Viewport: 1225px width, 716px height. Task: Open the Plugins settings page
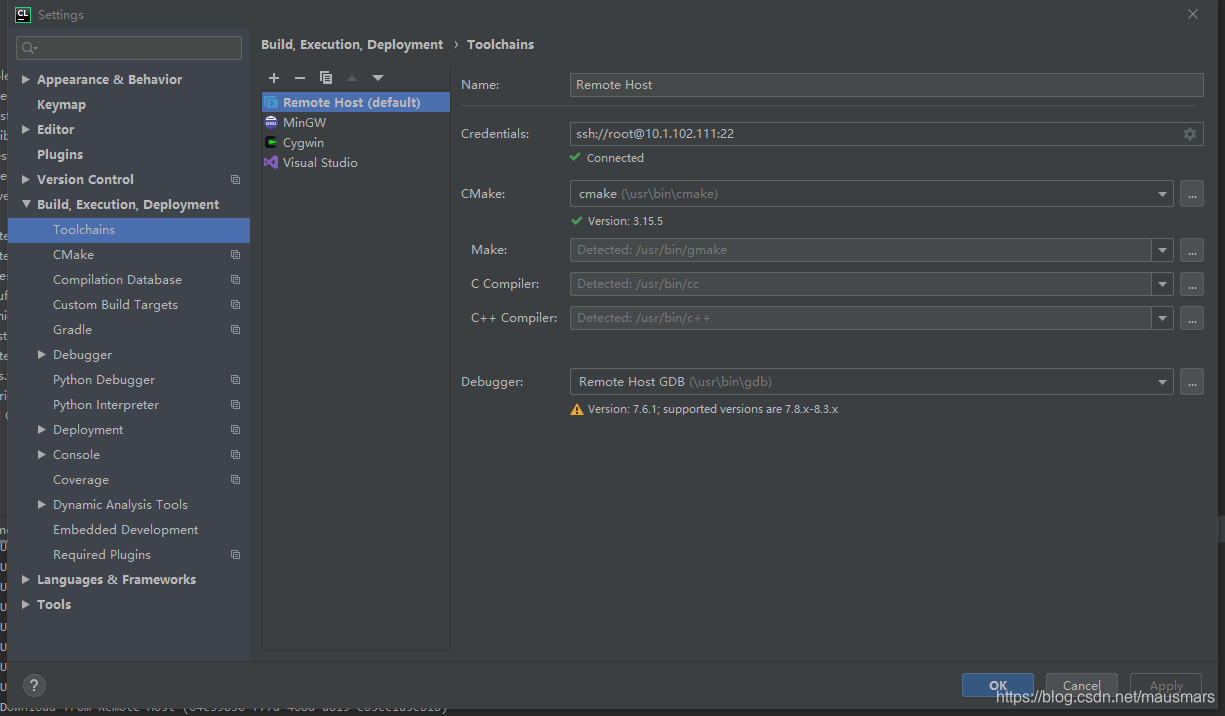pyautogui.click(x=60, y=154)
